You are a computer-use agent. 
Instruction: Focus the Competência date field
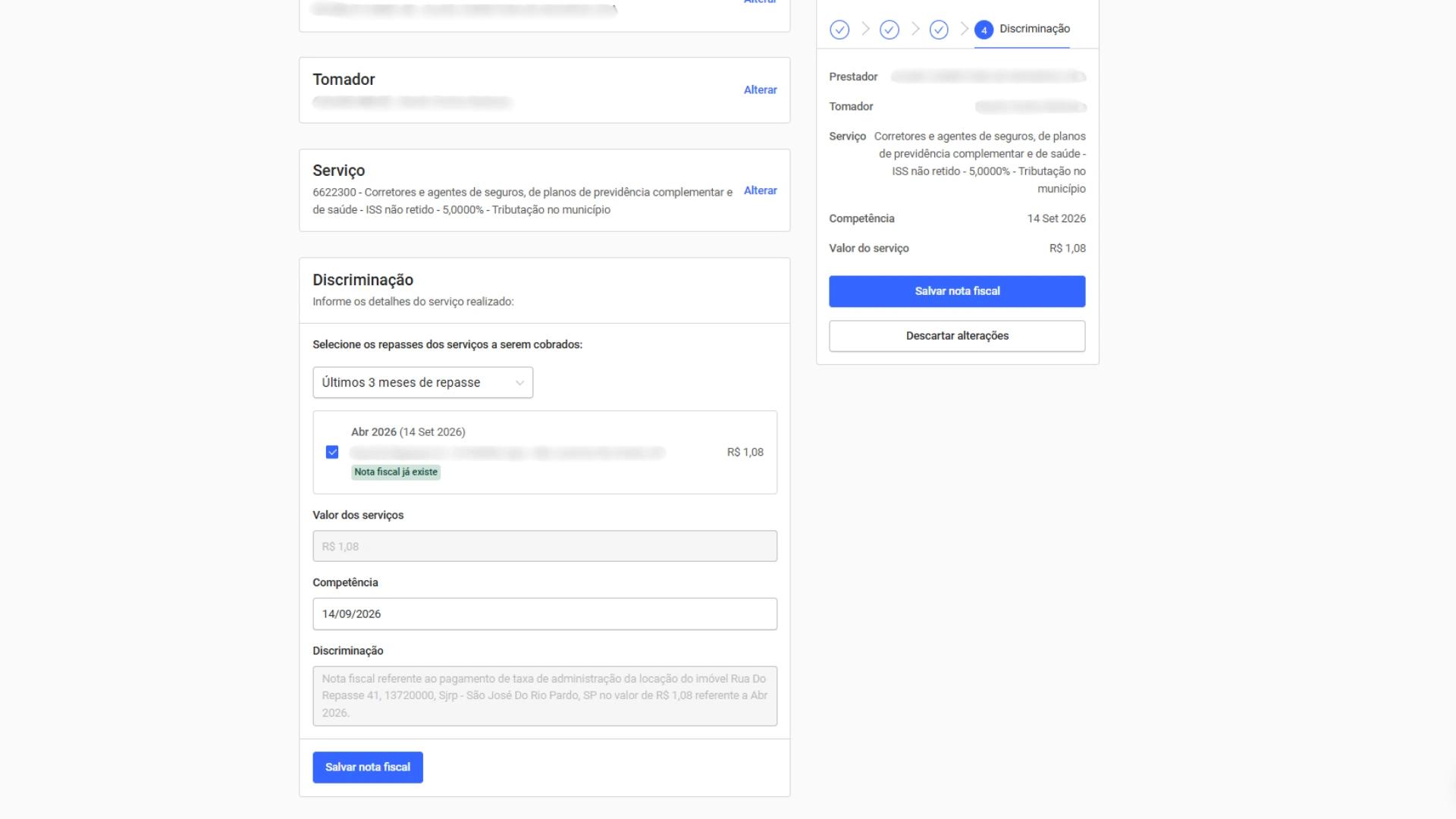[544, 613]
